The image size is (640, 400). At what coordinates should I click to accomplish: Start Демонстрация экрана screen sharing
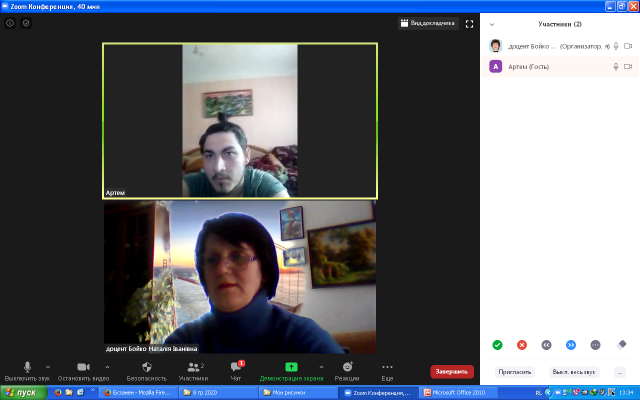point(291,371)
